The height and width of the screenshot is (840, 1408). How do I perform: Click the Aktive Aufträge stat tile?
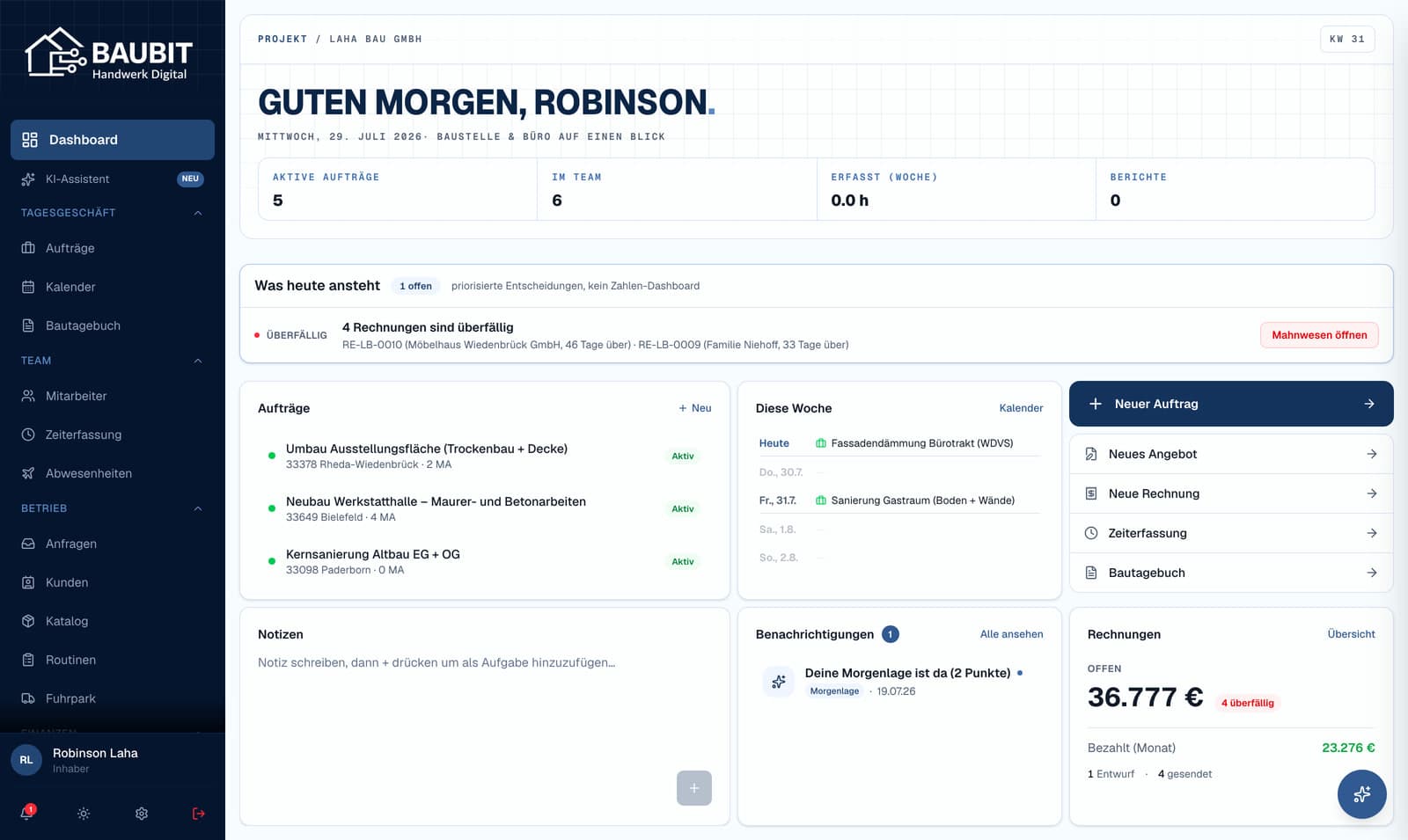coord(398,189)
